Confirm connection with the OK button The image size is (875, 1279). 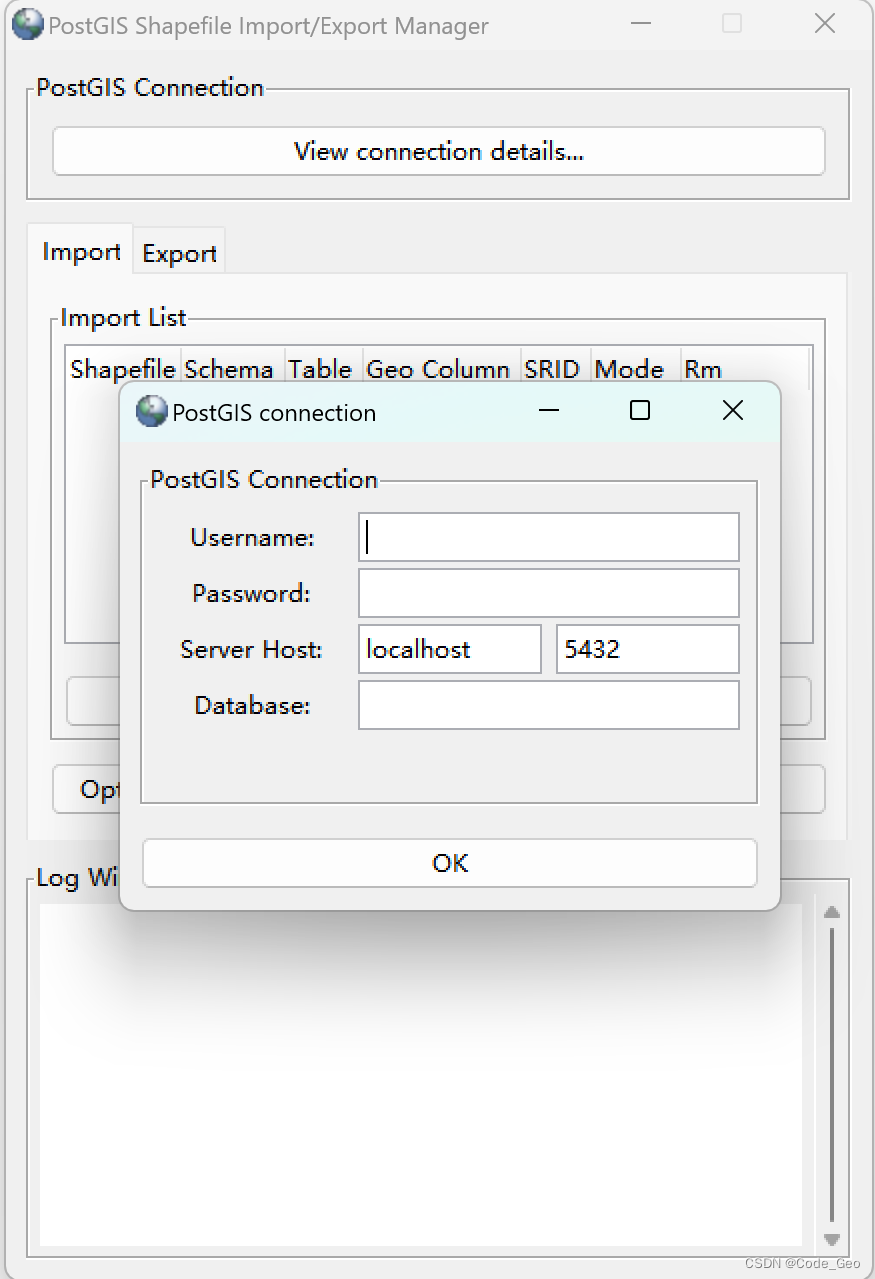[x=450, y=863]
